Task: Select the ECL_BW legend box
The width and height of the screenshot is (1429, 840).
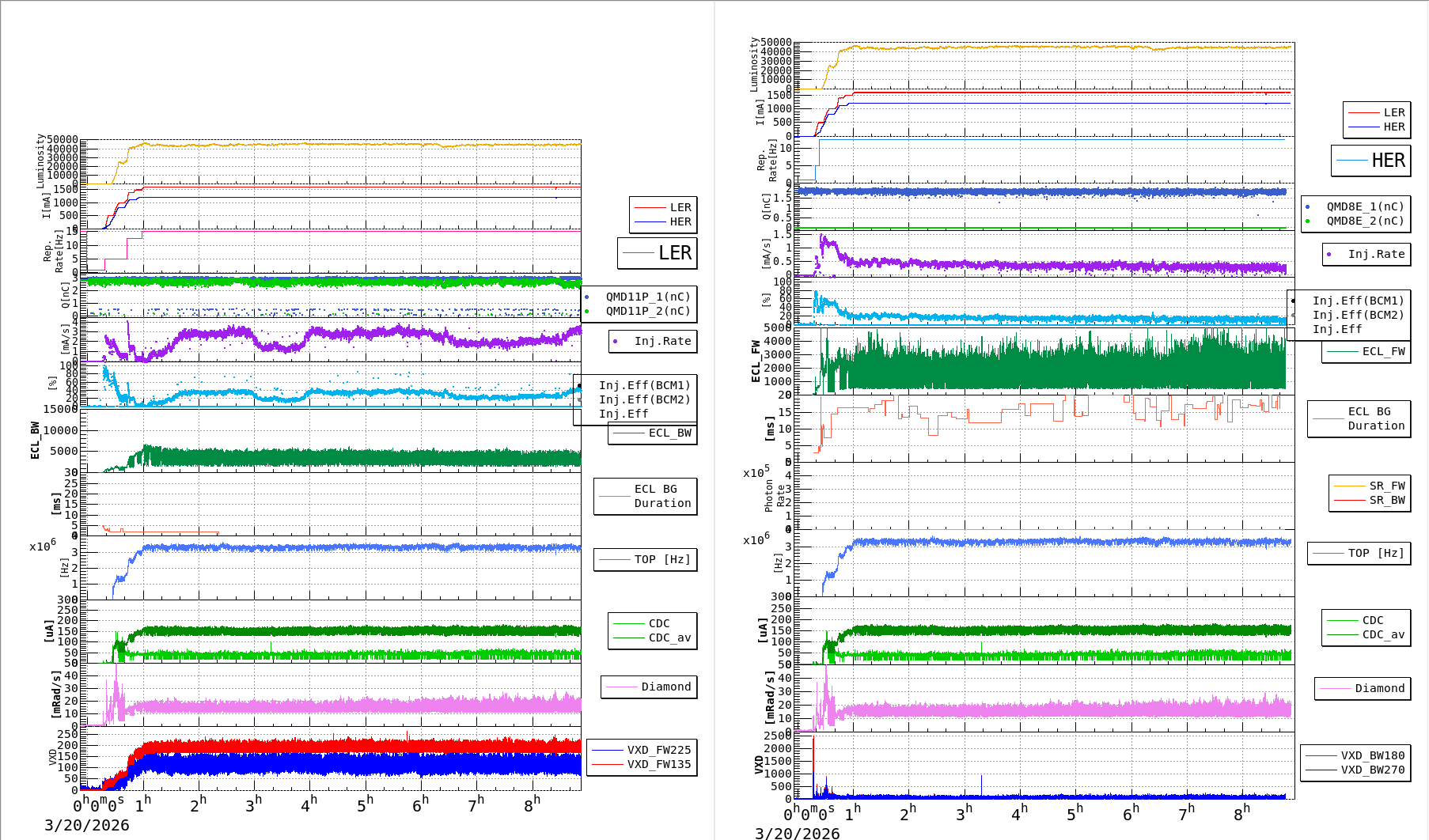Action: click(x=653, y=433)
